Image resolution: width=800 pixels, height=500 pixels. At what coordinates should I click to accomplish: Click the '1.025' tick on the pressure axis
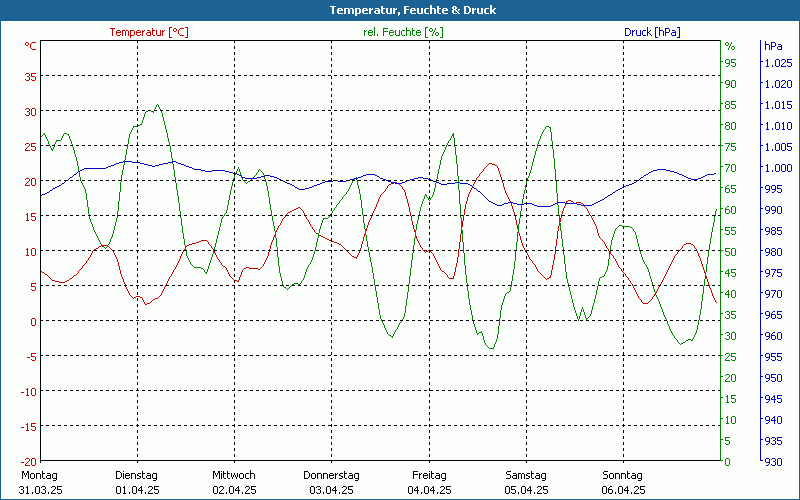778,63
